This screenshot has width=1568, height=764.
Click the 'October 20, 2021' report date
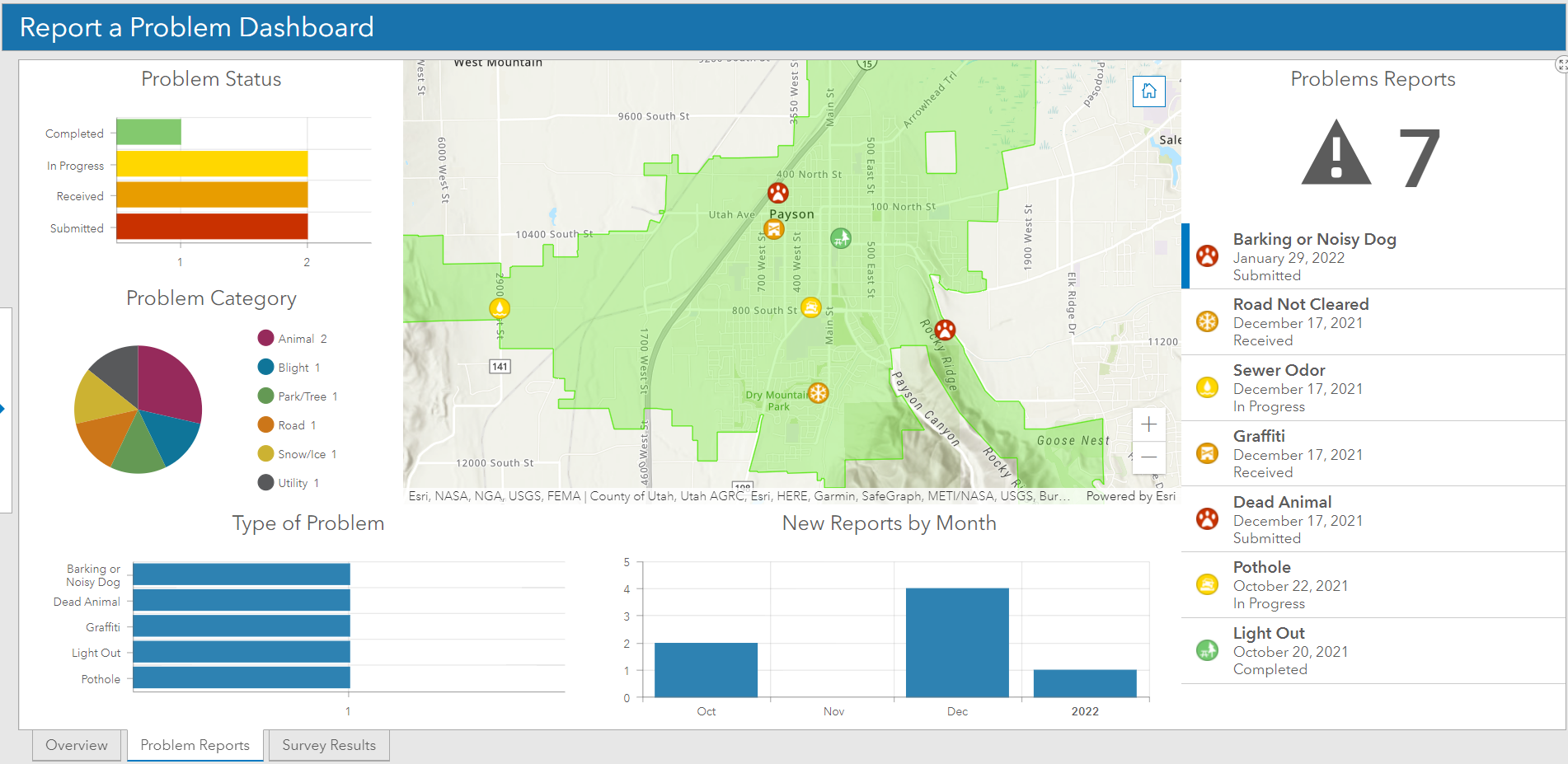pos(1290,652)
